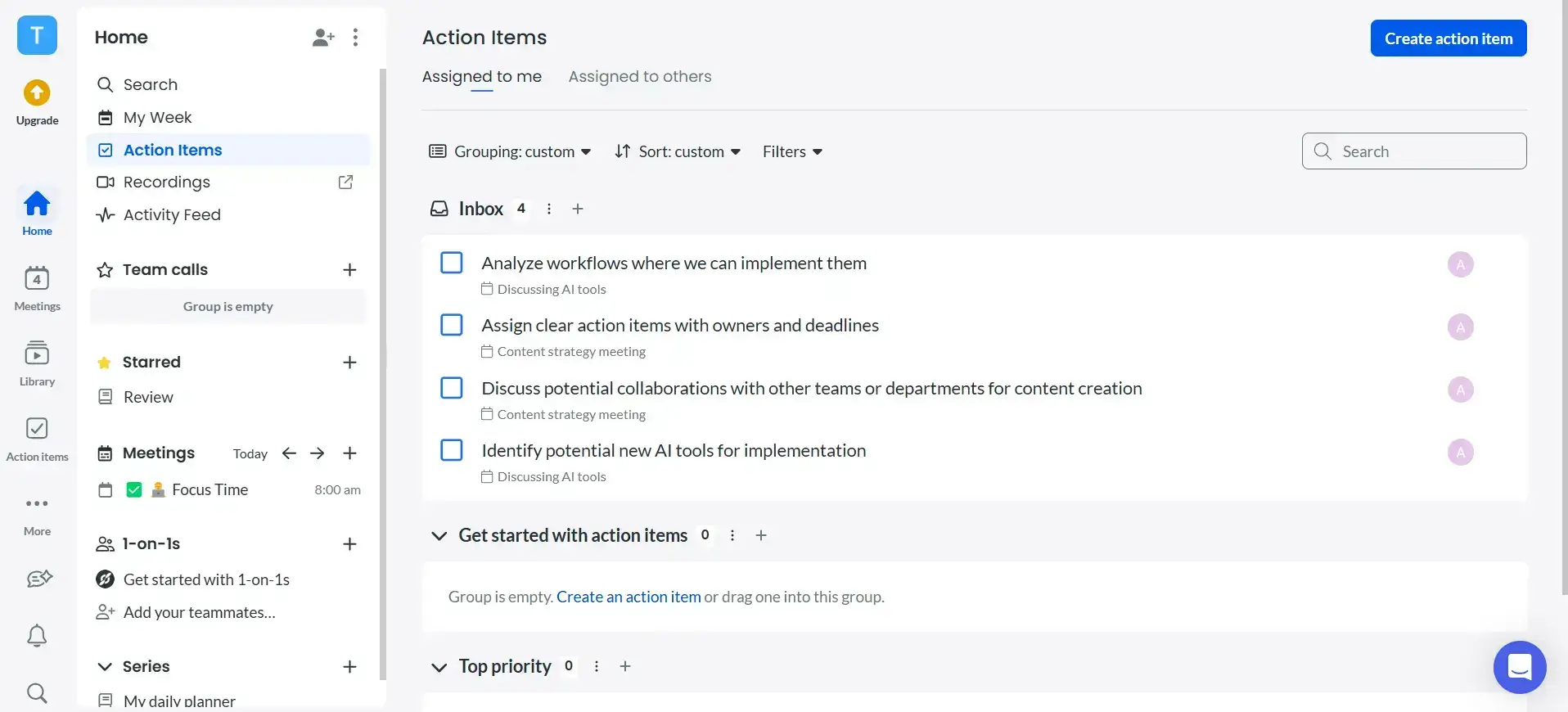This screenshot has width=1568, height=712.
Task: Open the Sort: custom dropdown
Action: [678, 151]
